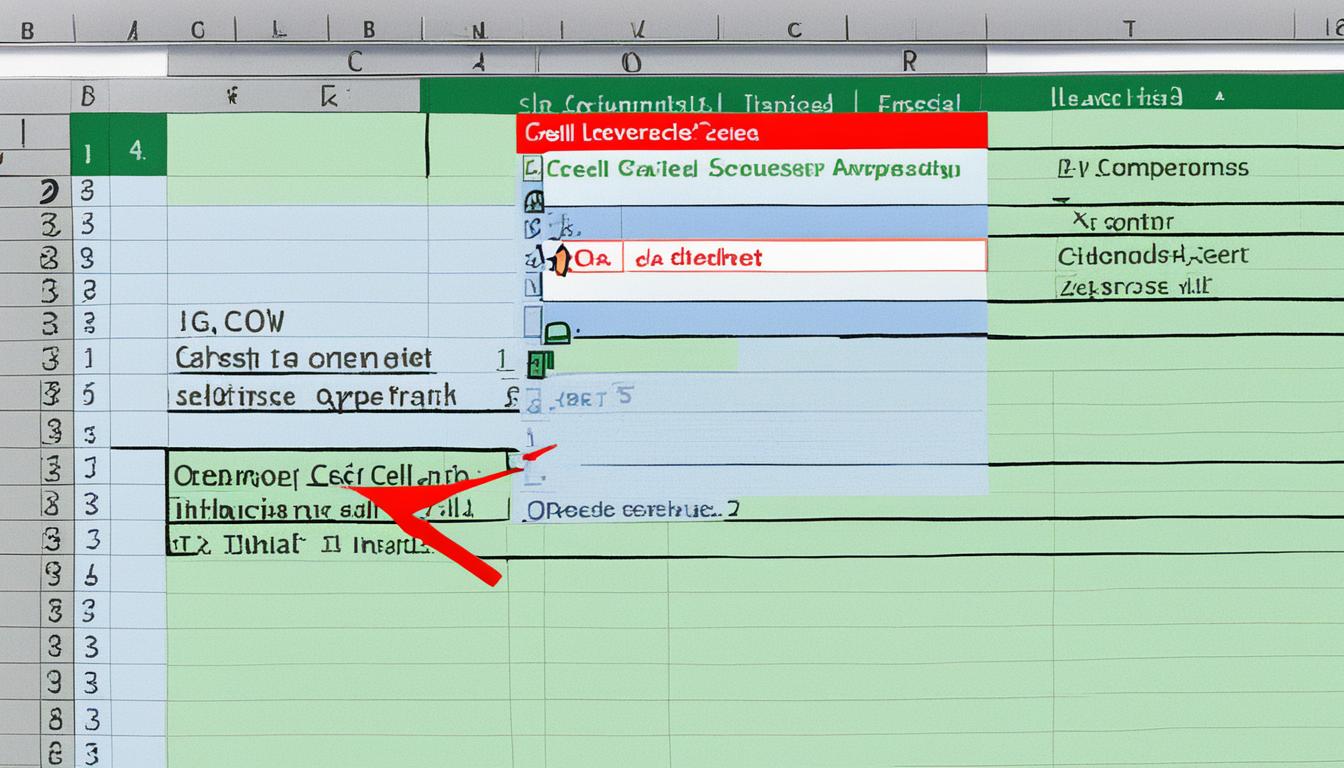
Task: Click the orange marker icon in menu
Action: click(x=563, y=259)
